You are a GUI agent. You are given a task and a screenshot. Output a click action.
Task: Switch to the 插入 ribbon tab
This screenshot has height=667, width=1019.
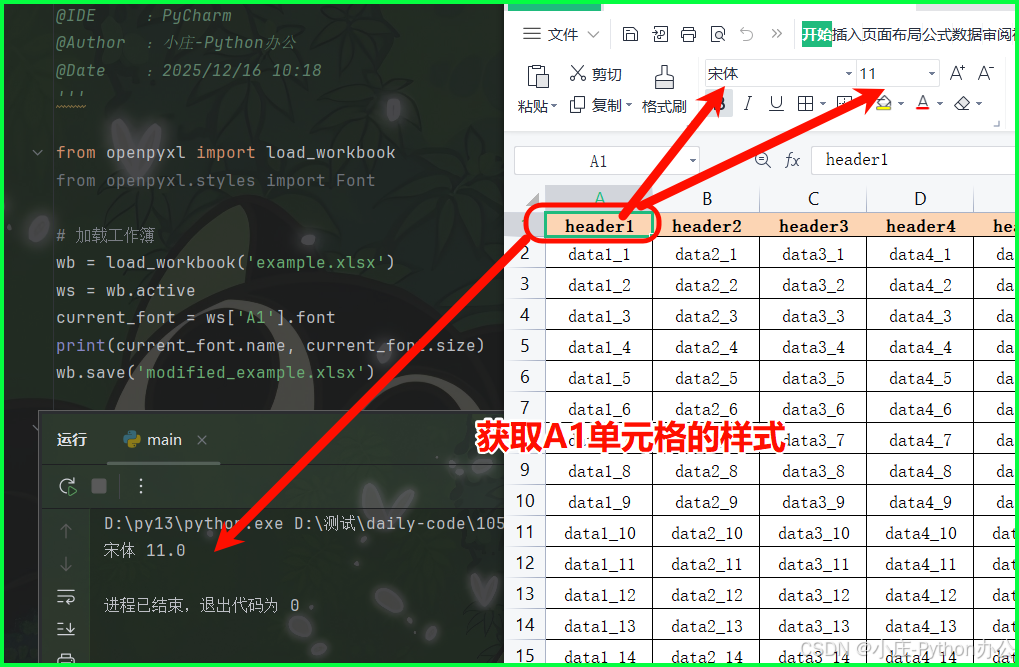click(846, 34)
